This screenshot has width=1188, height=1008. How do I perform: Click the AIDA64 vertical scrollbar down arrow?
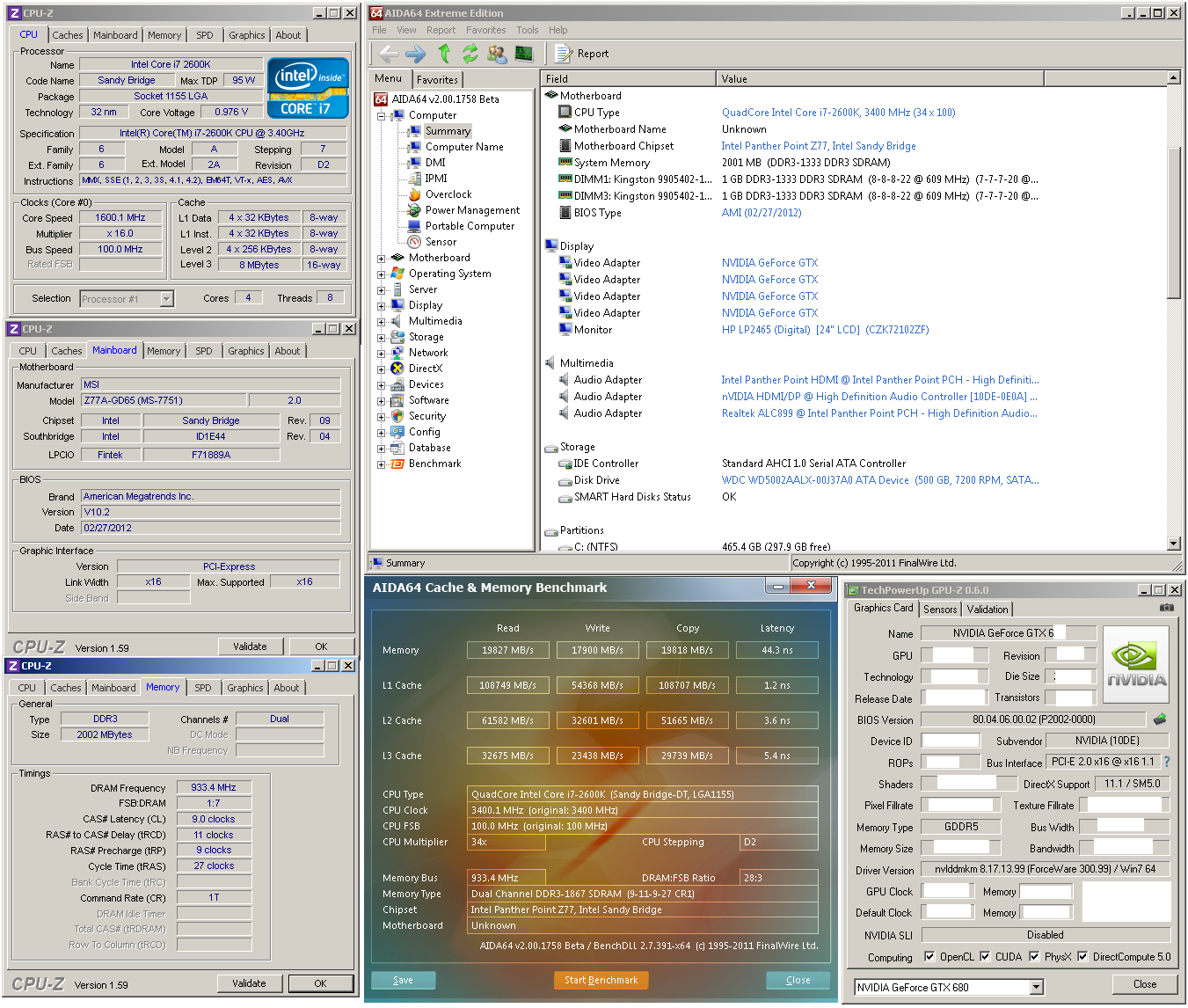coord(1173,544)
